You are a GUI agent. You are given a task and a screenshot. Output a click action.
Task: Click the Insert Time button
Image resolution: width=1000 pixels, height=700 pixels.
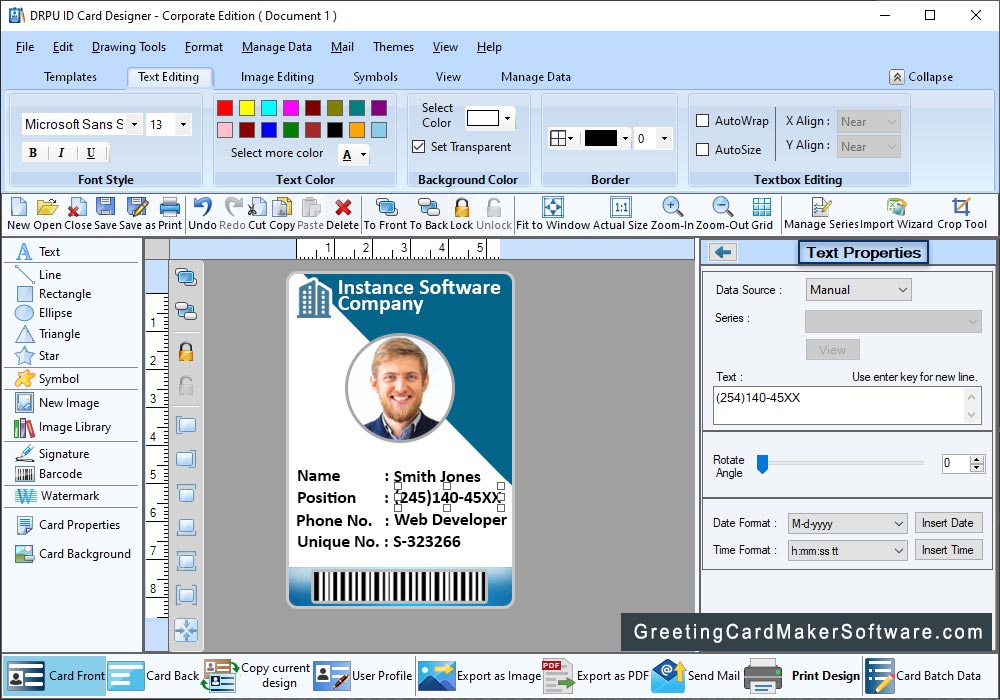(948, 550)
